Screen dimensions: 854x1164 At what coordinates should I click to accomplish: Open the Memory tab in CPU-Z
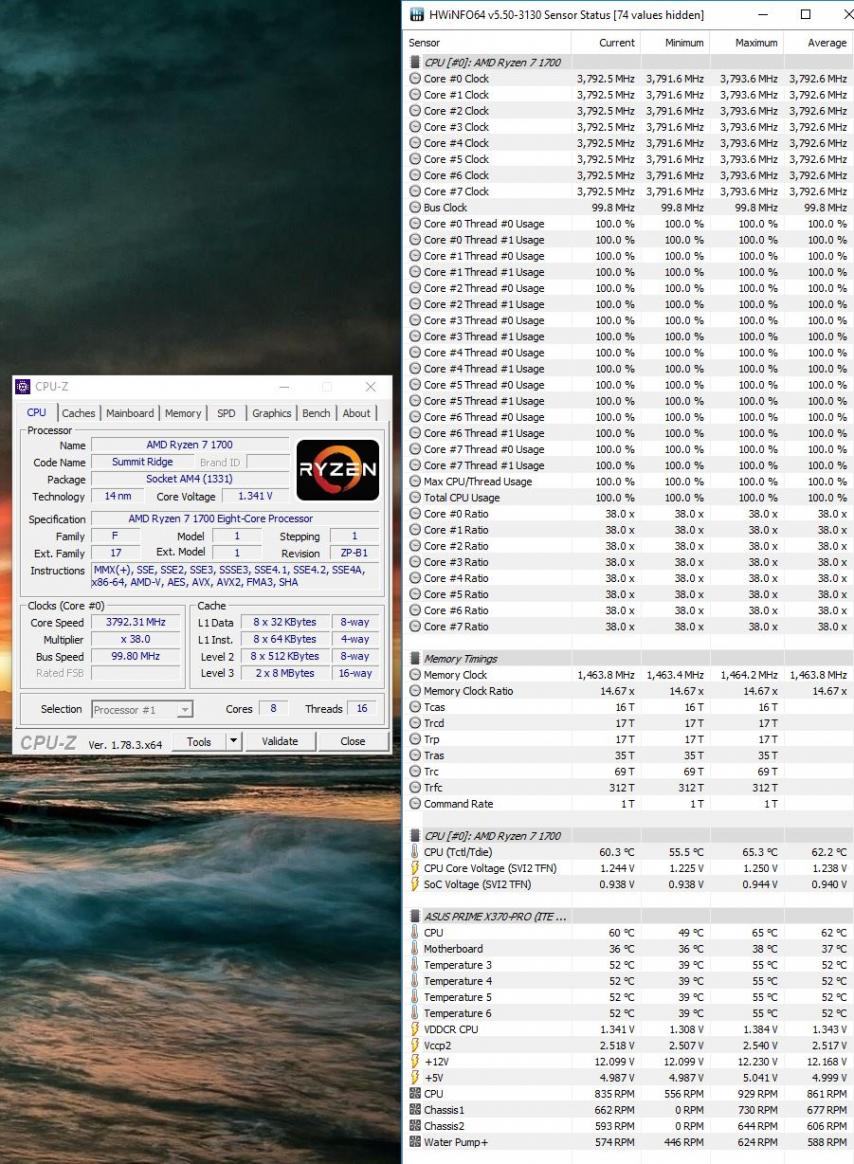[183, 413]
